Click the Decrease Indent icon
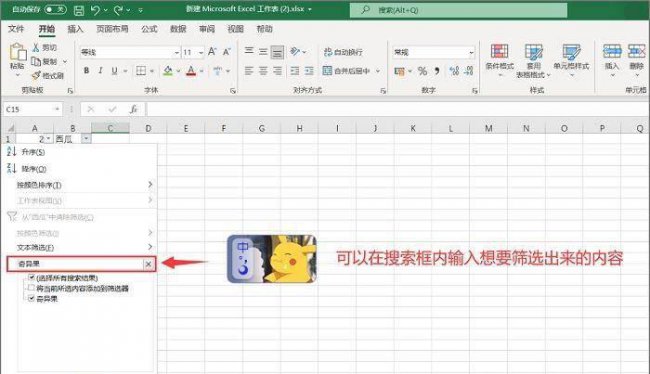Screen dimensions: 650x374 pos(295,71)
